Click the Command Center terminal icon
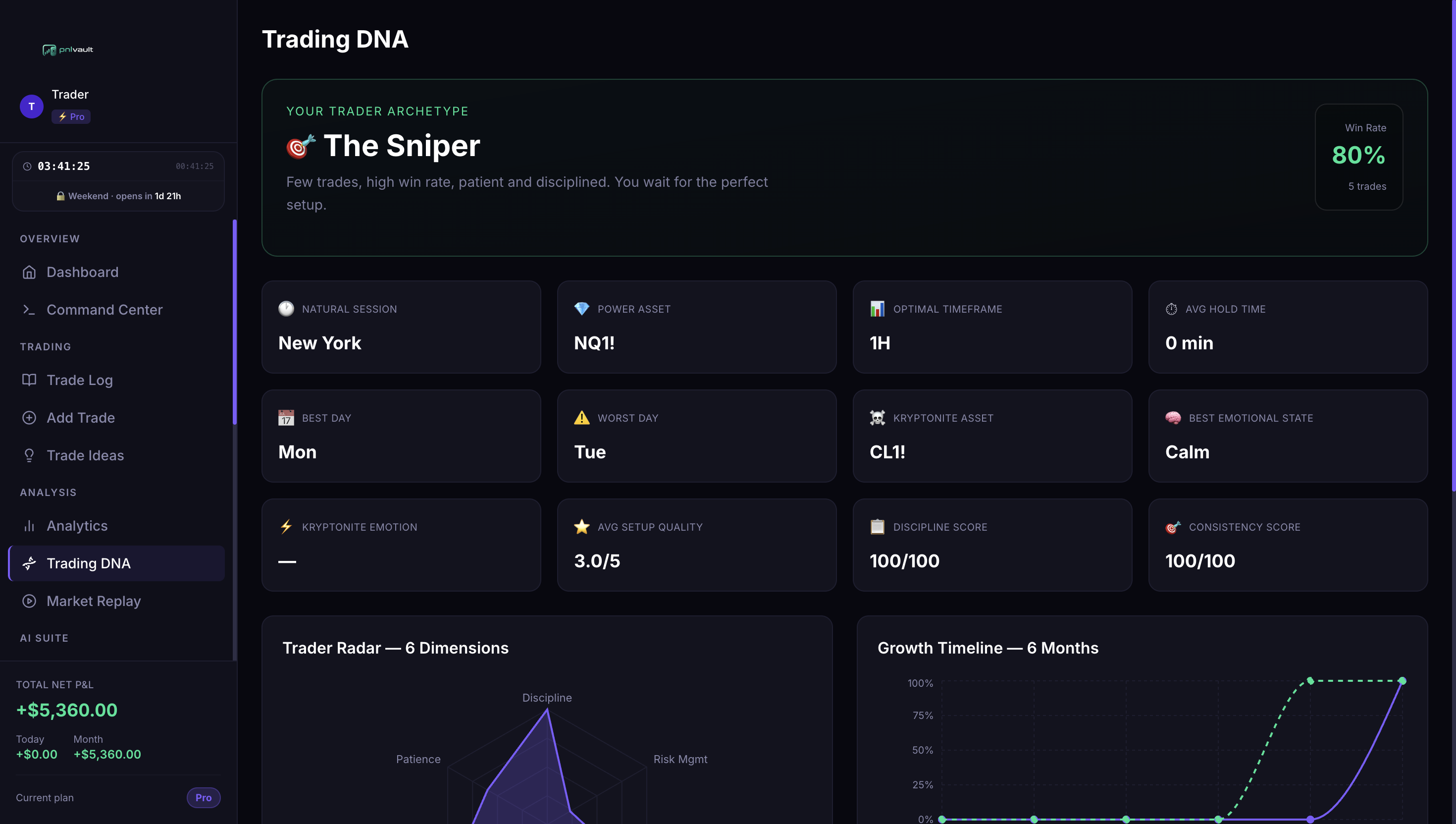This screenshot has height=824, width=1456. click(x=29, y=310)
